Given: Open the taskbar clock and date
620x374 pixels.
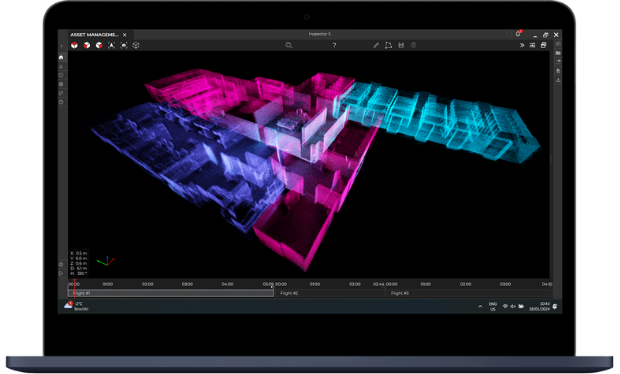Looking at the screenshot, I should tap(540, 306).
